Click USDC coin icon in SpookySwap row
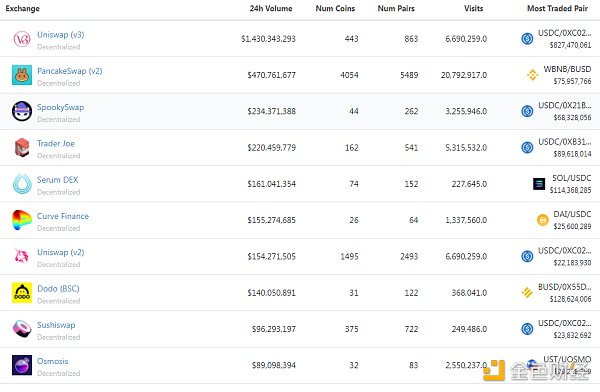 [x=527, y=111]
